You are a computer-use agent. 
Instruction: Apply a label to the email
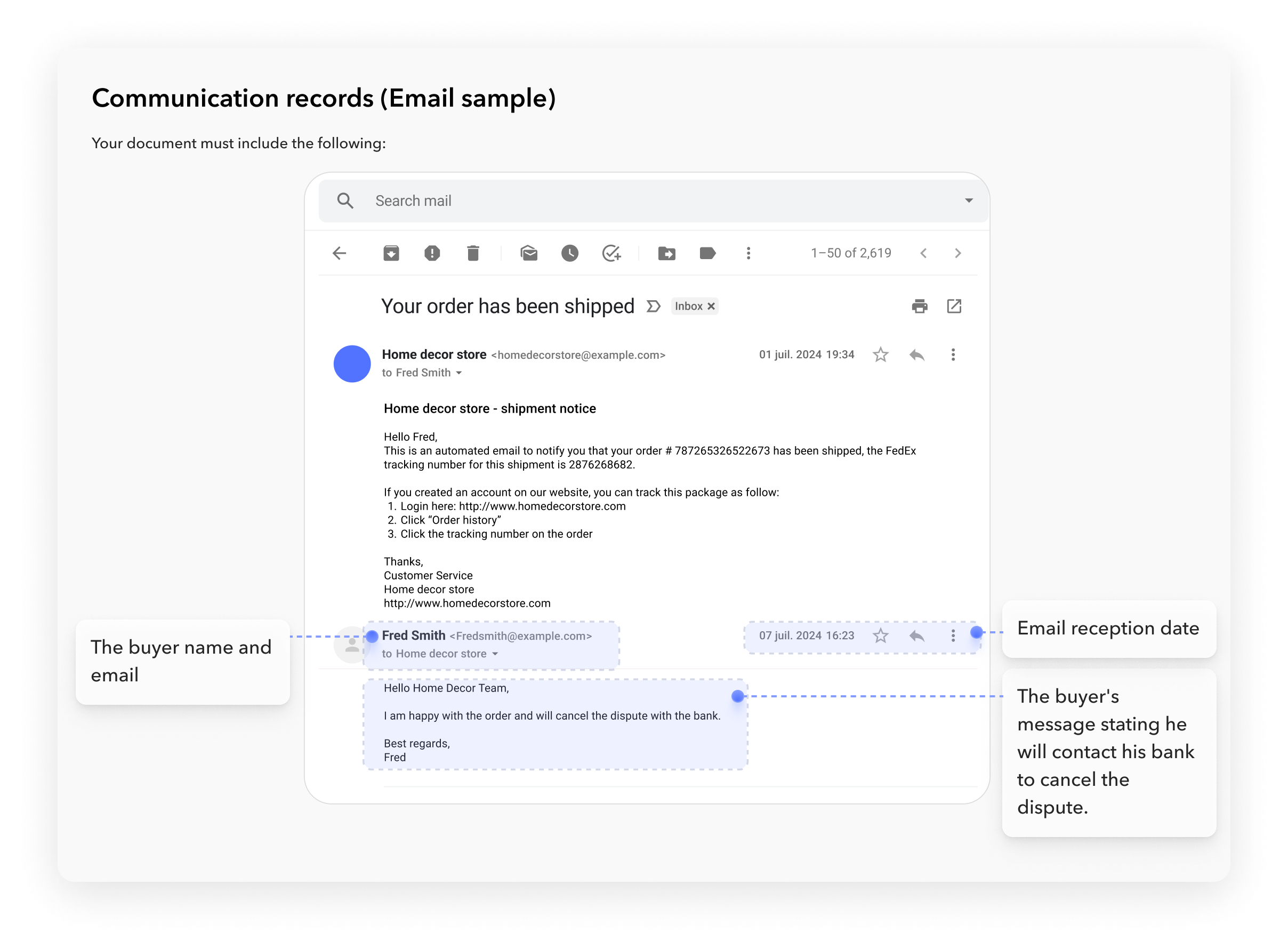point(708,253)
